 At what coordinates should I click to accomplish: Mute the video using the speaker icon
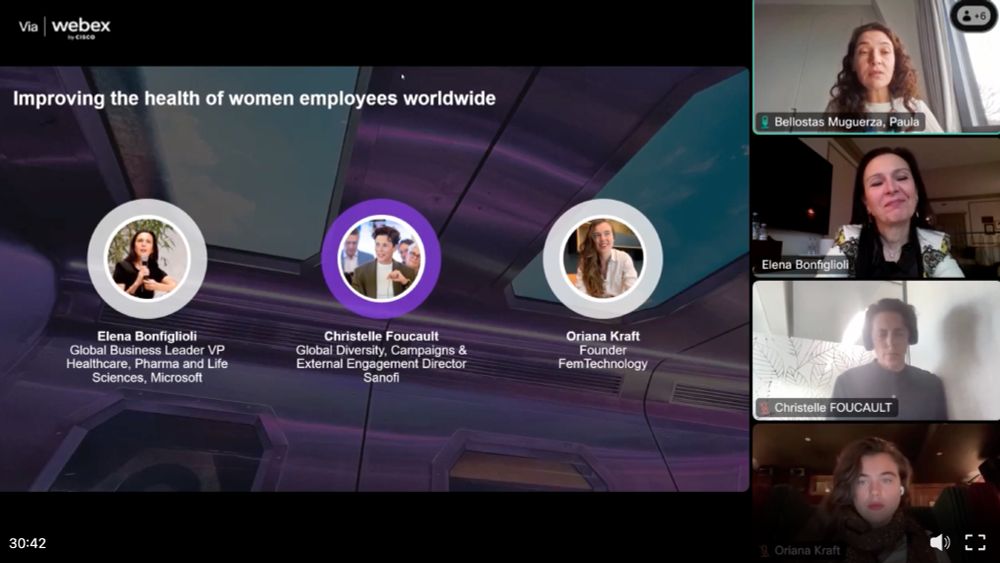(x=939, y=543)
